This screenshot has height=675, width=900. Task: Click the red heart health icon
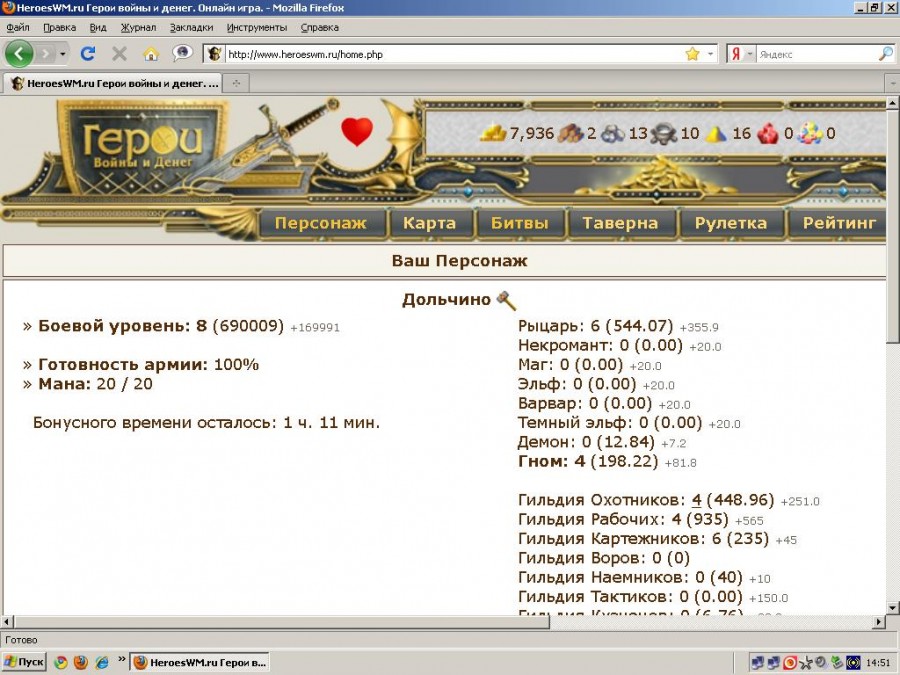pyautogui.click(x=356, y=131)
